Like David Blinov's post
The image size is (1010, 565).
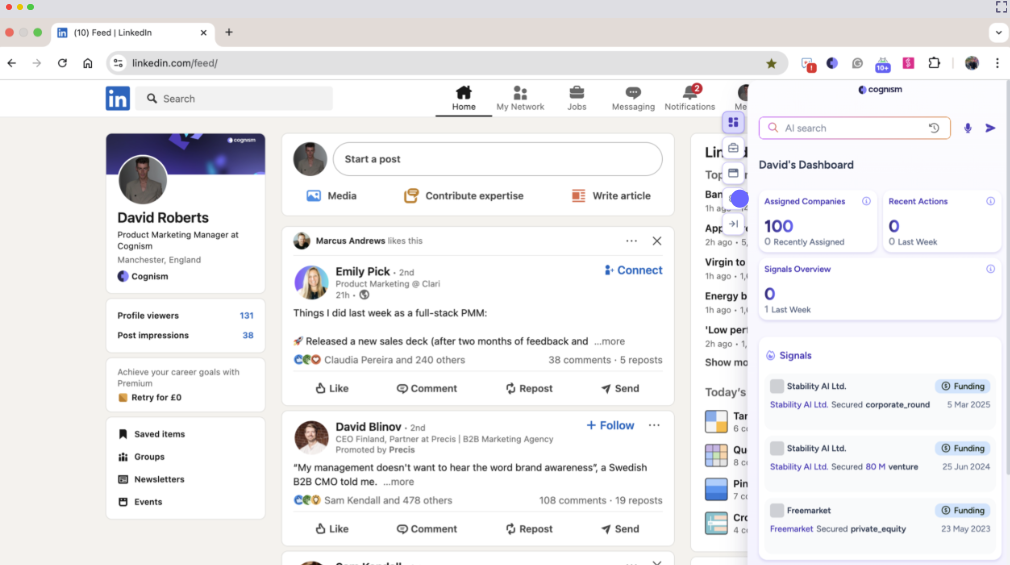[332, 529]
